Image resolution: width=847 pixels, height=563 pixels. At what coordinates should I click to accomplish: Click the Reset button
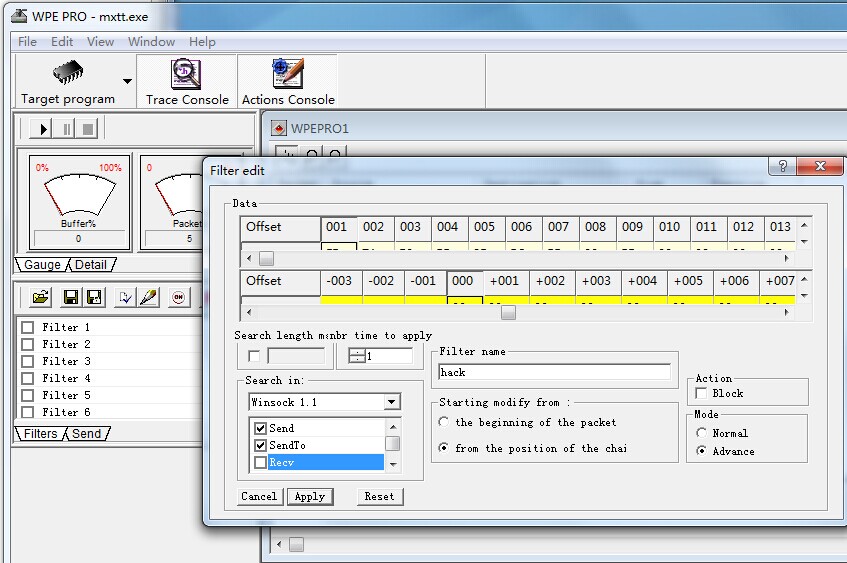[x=380, y=497]
